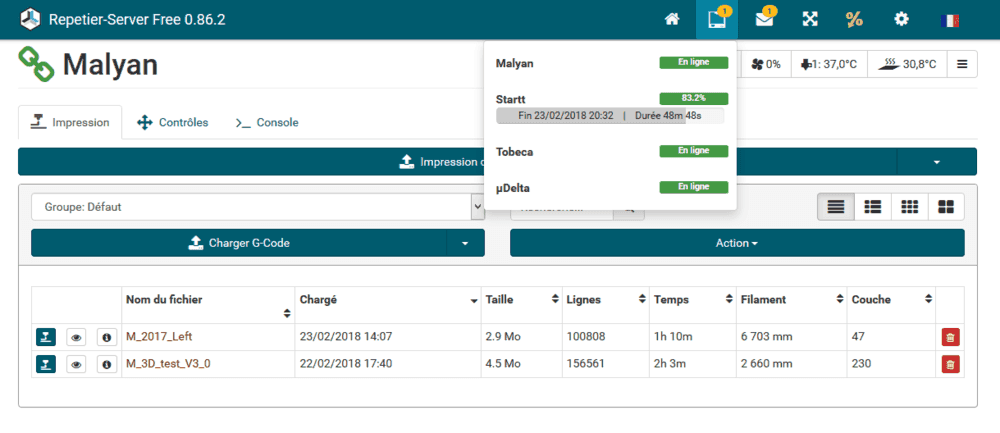This screenshot has width=1000, height=433.
Task: Change language via the French flag
Action: click(950, 20)
